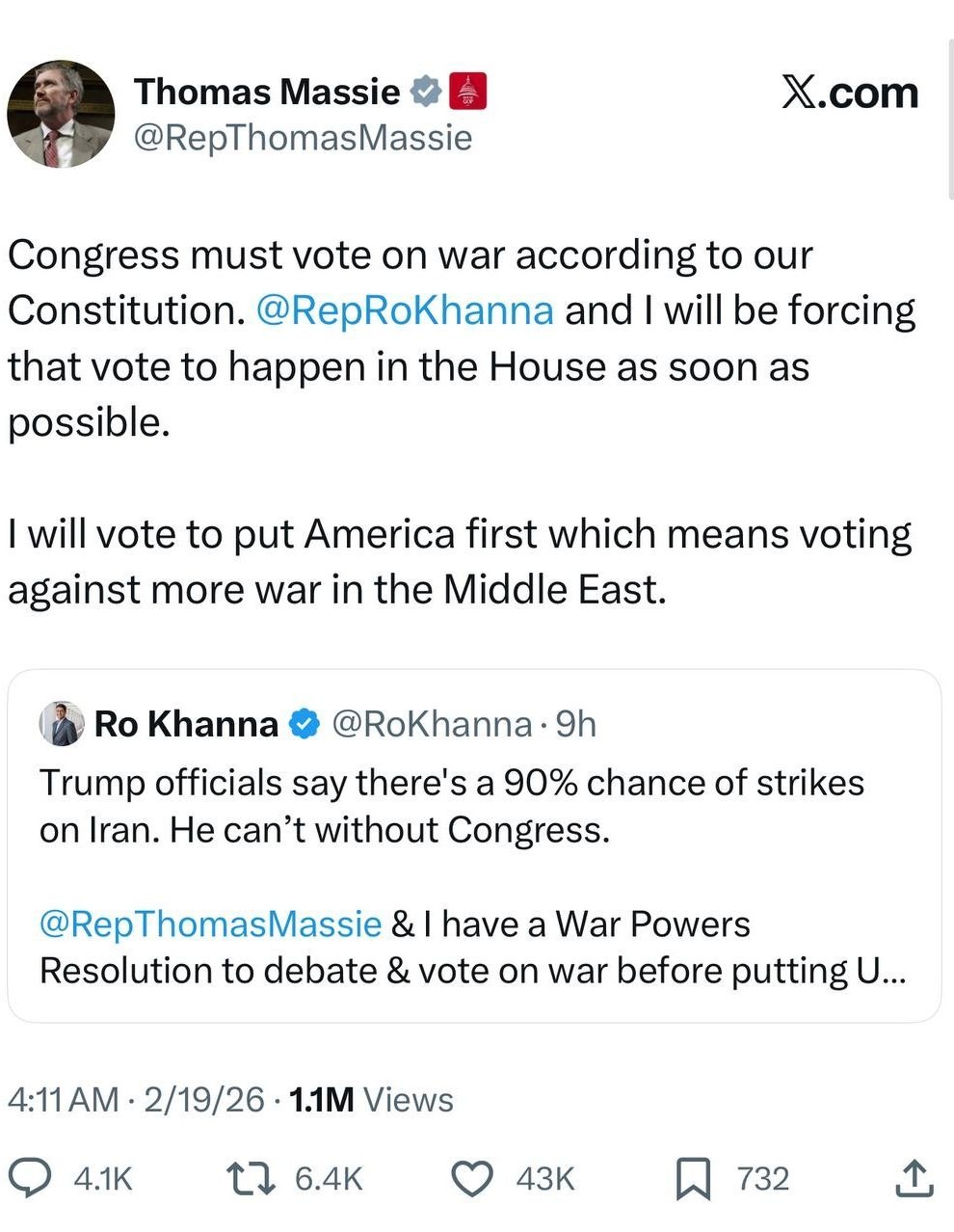The width and height of the screenshot is (954, 1232).
Task: Open Thomas Massie's profile picture
Action: click(61, 113)
